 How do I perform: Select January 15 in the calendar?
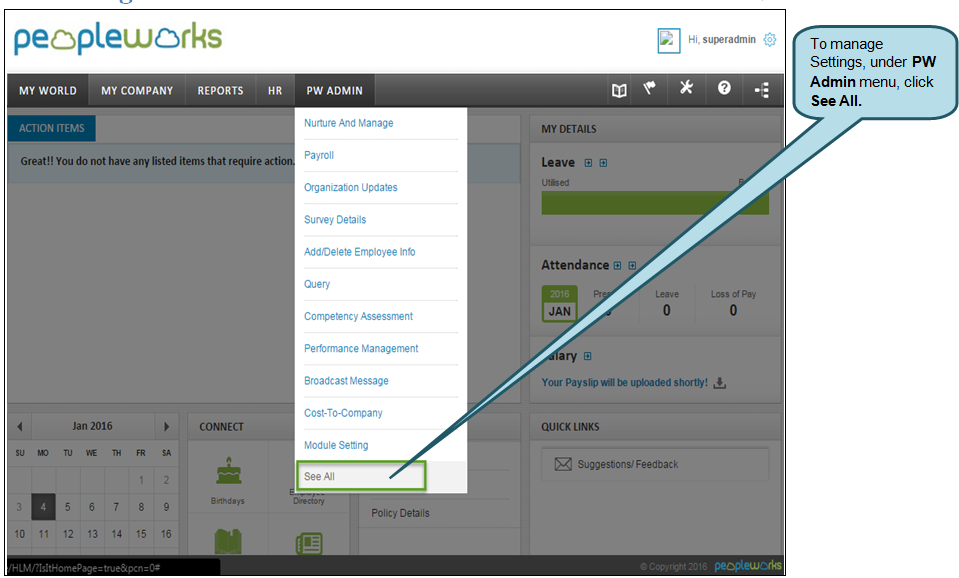(141, 534)
